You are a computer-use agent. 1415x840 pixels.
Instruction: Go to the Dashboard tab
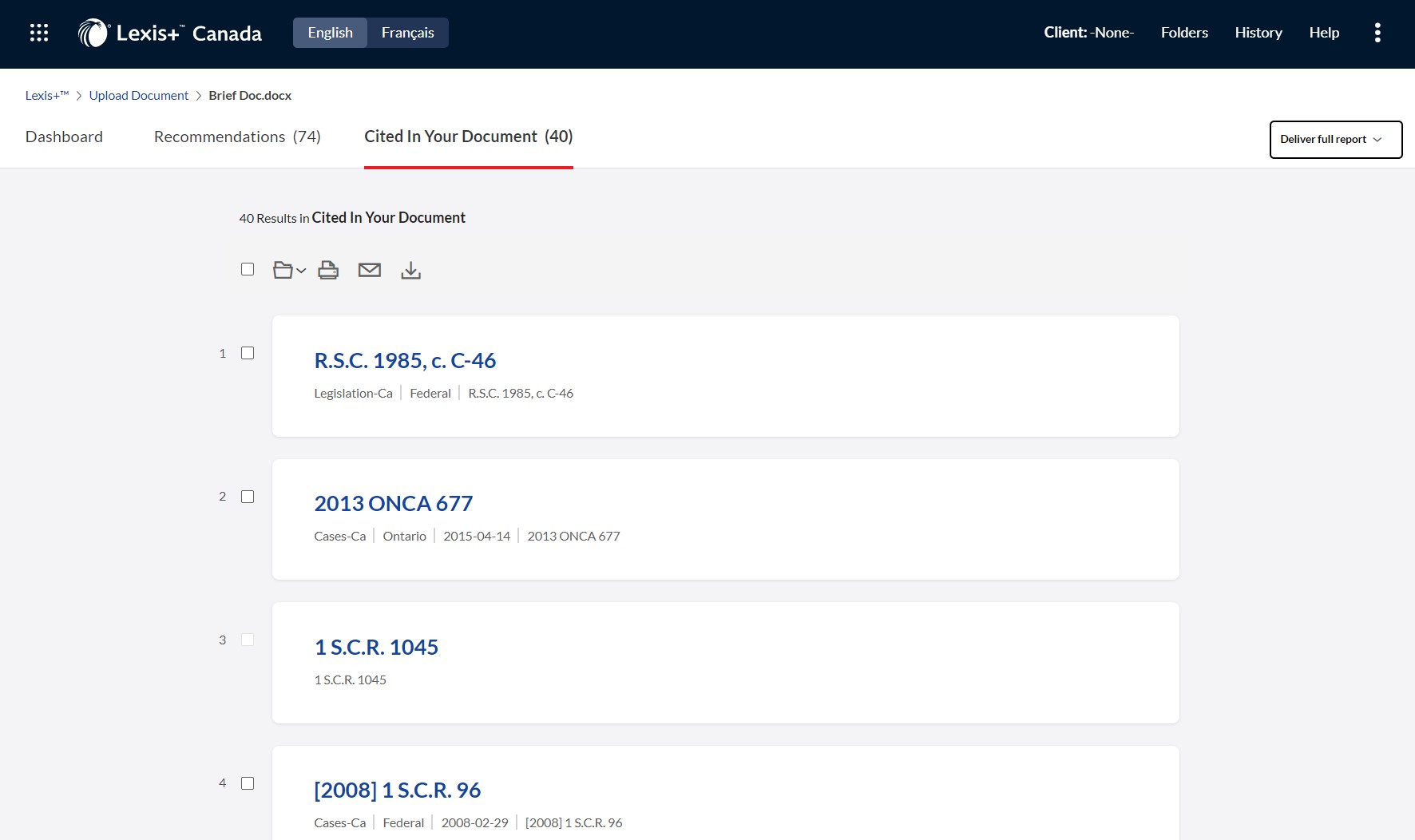tap(64, 137)
